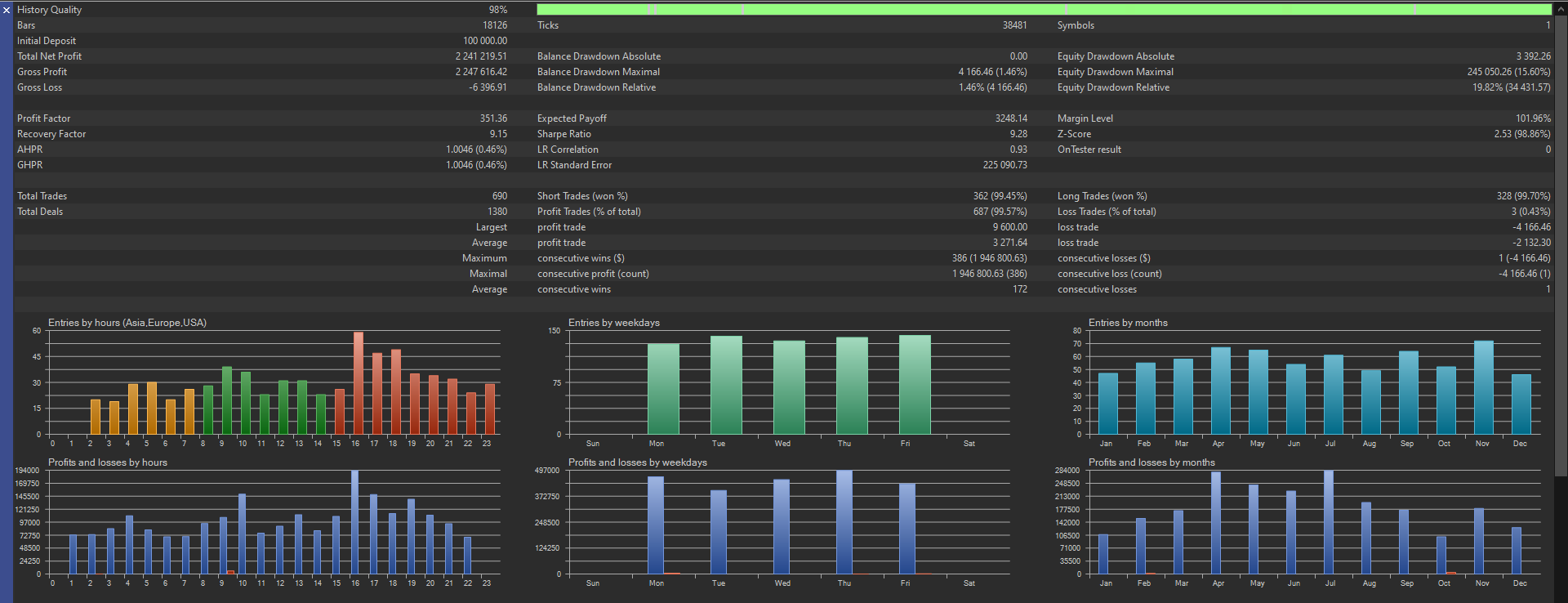Click the Loss Trades value 3 (0.43%)
Screen dimensions: 1568x603
pyautogui.click(x=1530, y=212)
